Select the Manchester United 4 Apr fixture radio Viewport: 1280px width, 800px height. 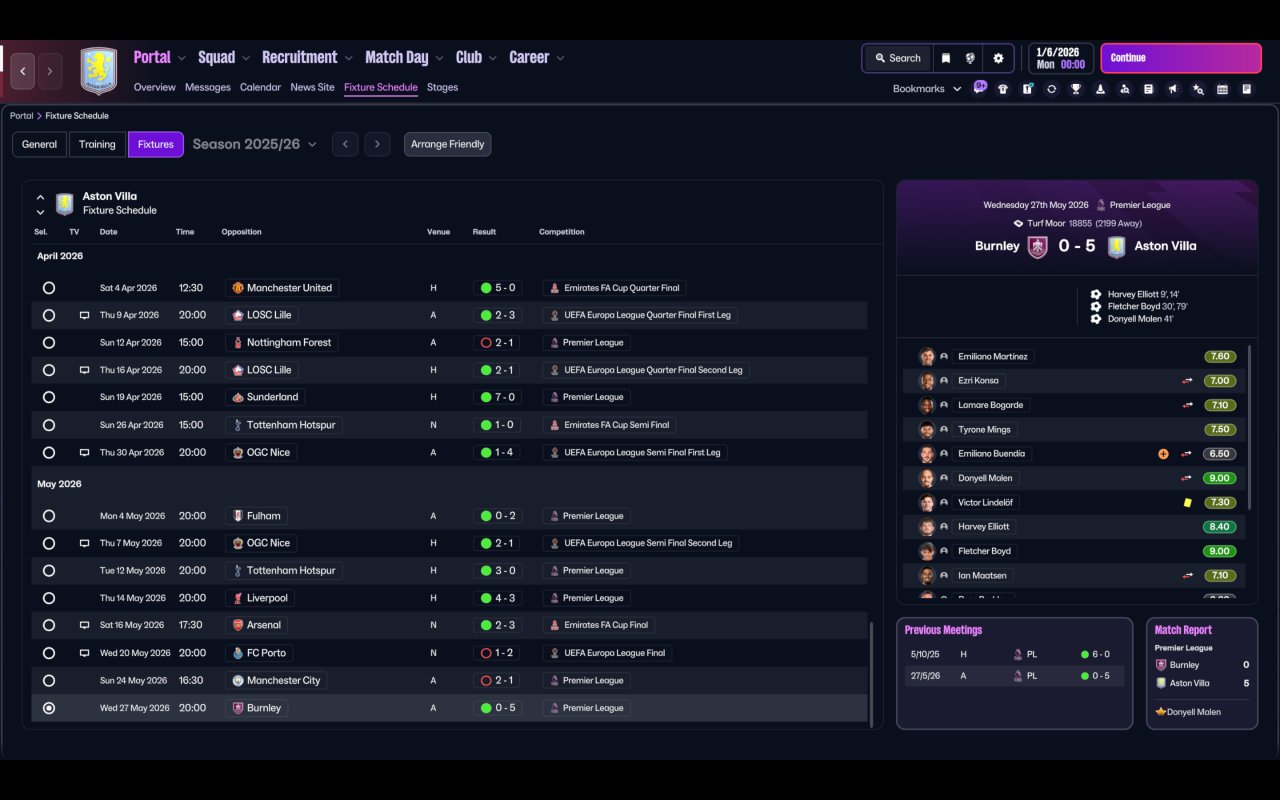point(49,288)
